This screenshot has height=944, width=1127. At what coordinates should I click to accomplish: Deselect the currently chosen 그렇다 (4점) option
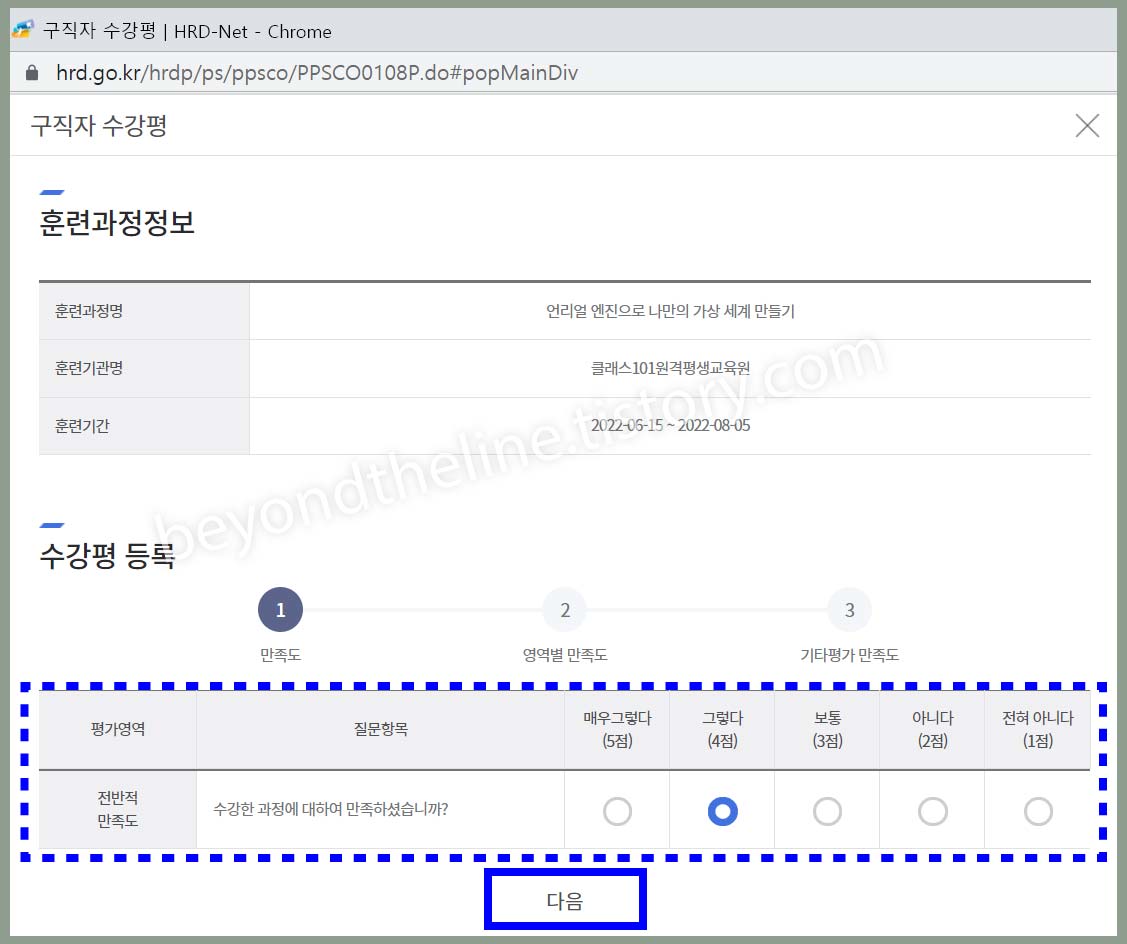tap(722, 810)
